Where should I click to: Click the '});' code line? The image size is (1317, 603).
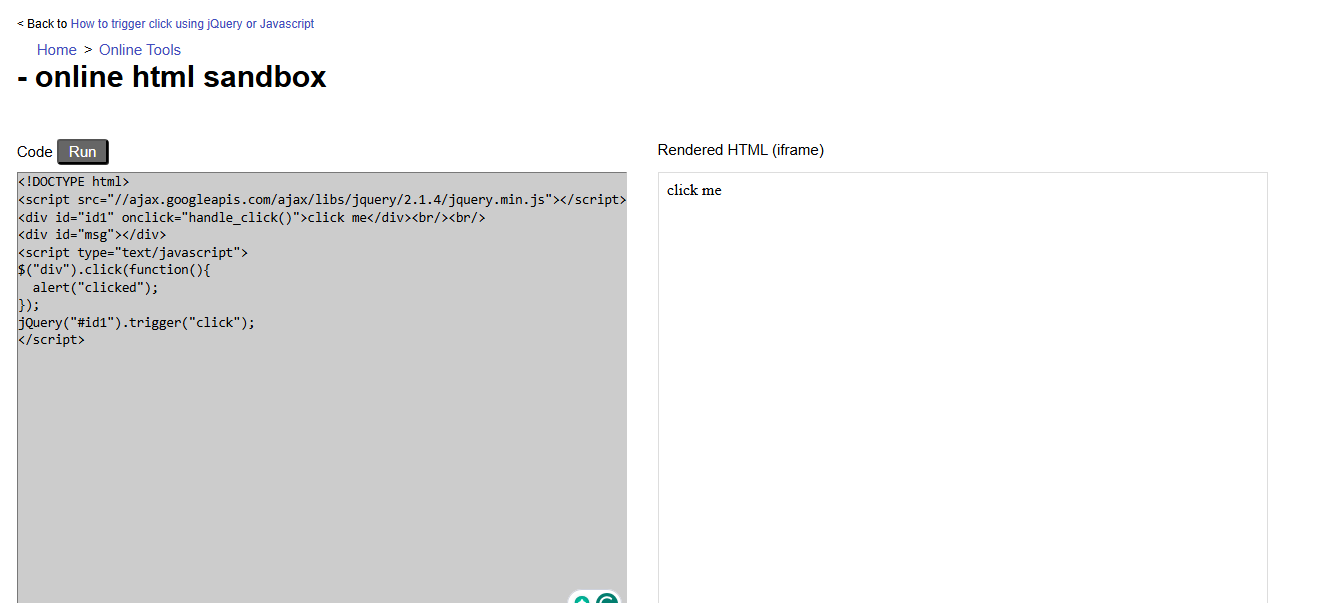pos(29,305)
